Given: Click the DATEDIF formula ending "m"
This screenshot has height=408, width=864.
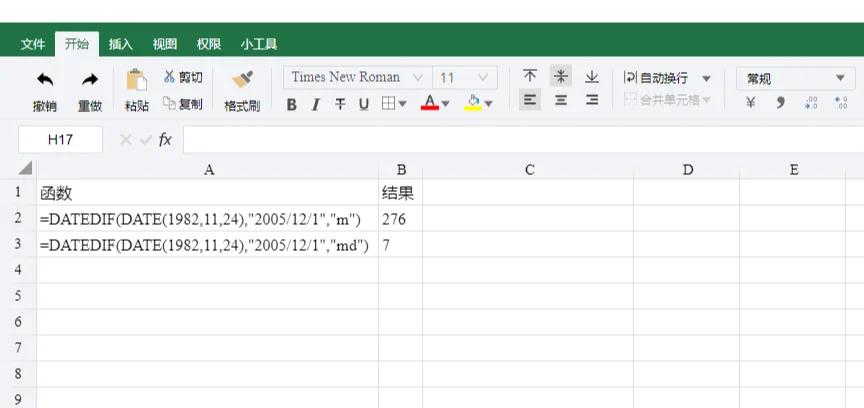Looking at the screenshot, I should (x=208, y=219).
